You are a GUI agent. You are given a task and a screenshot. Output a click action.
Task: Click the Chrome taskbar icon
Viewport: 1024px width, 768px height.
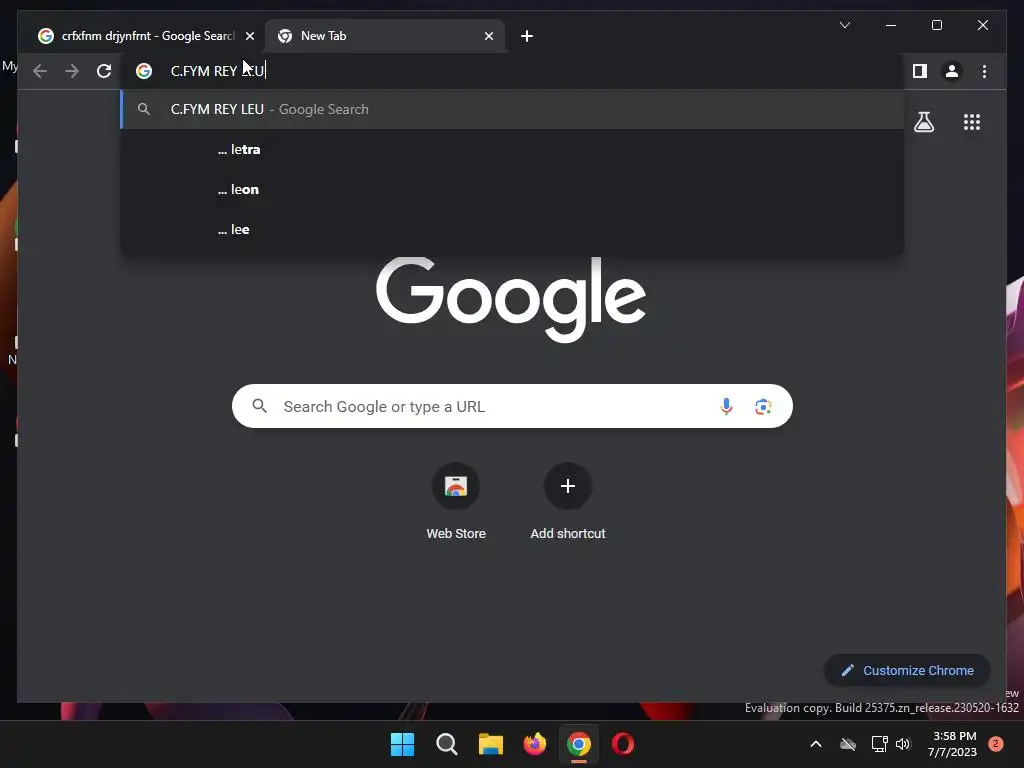pos(579,744)
